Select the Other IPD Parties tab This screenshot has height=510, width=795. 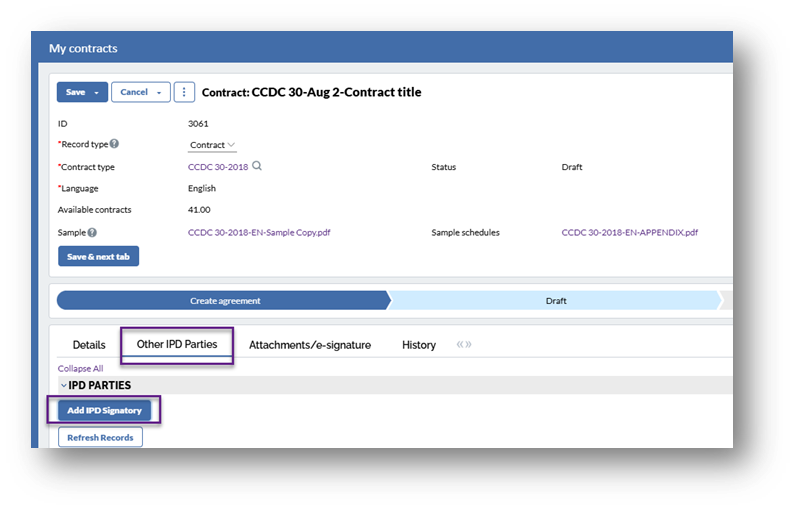click(177, 344)
